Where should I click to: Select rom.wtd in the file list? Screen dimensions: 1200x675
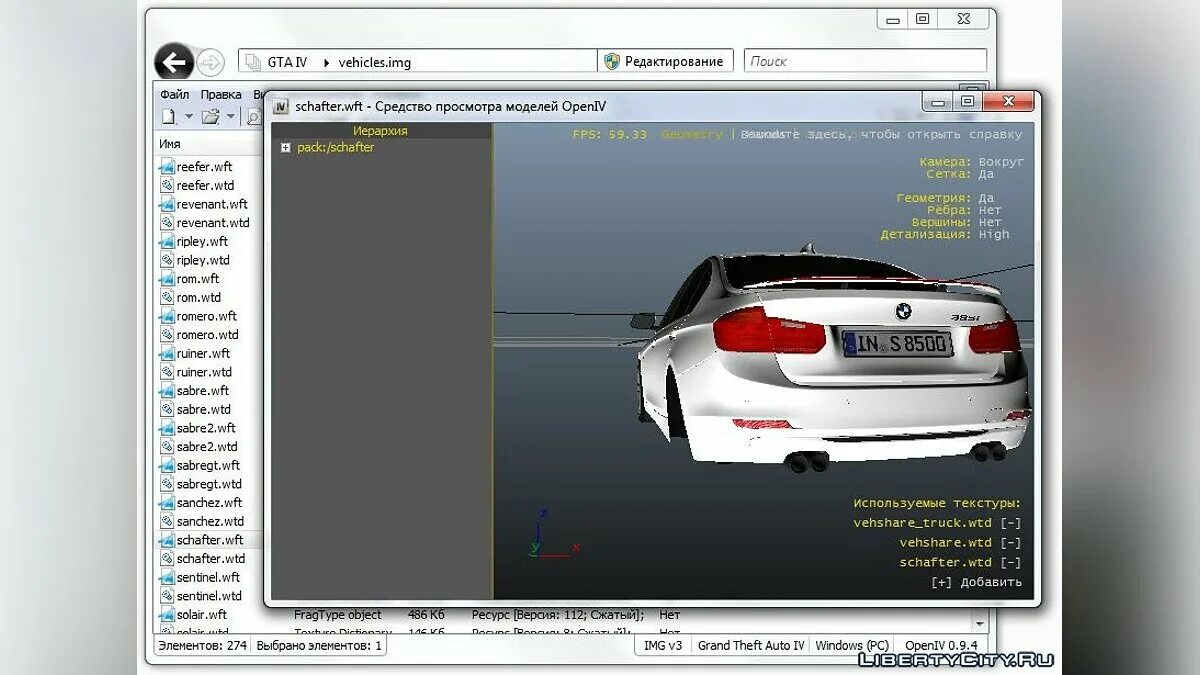pos(198,297)
